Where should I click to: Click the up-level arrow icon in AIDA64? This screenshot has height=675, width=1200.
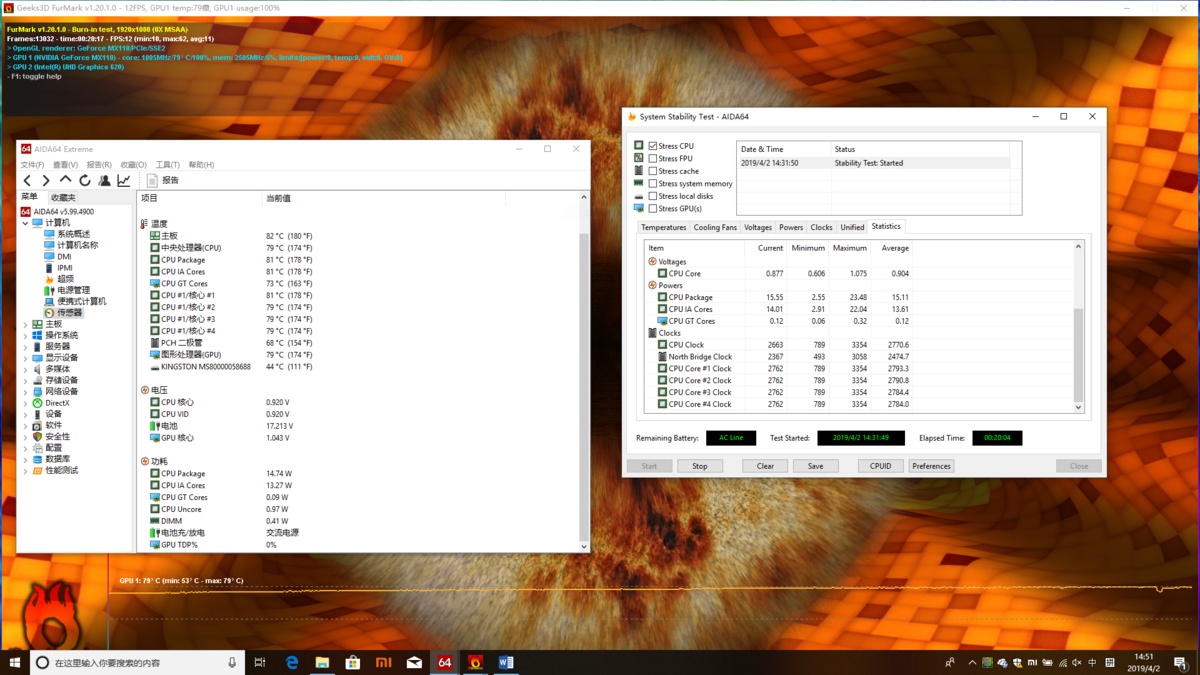65,181
